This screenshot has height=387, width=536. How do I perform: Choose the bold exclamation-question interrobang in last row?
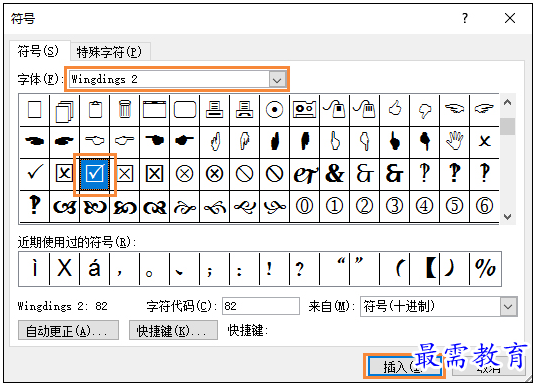pyautogui.click(x=35, y=206)
